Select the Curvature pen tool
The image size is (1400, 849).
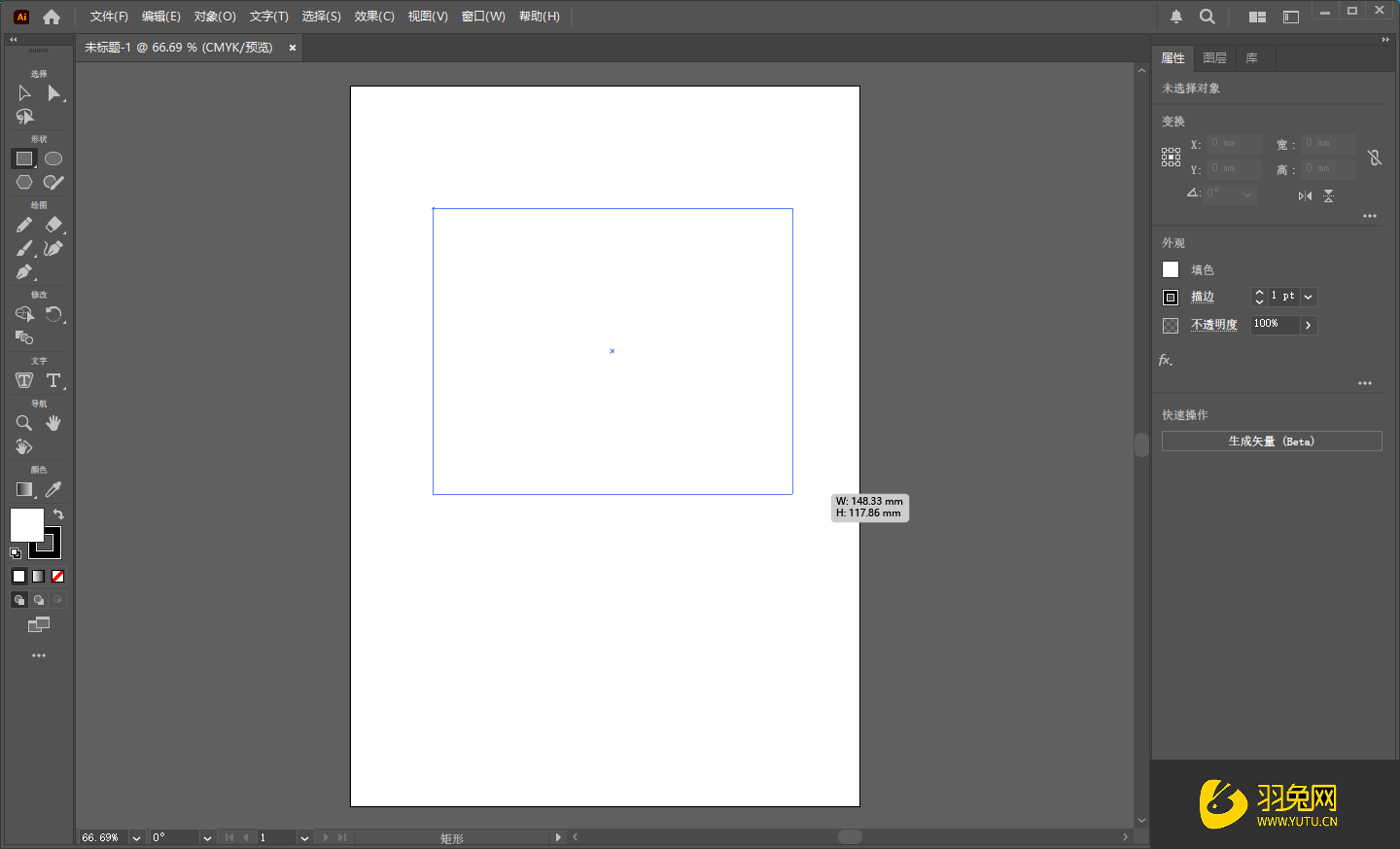pos(53,249)
